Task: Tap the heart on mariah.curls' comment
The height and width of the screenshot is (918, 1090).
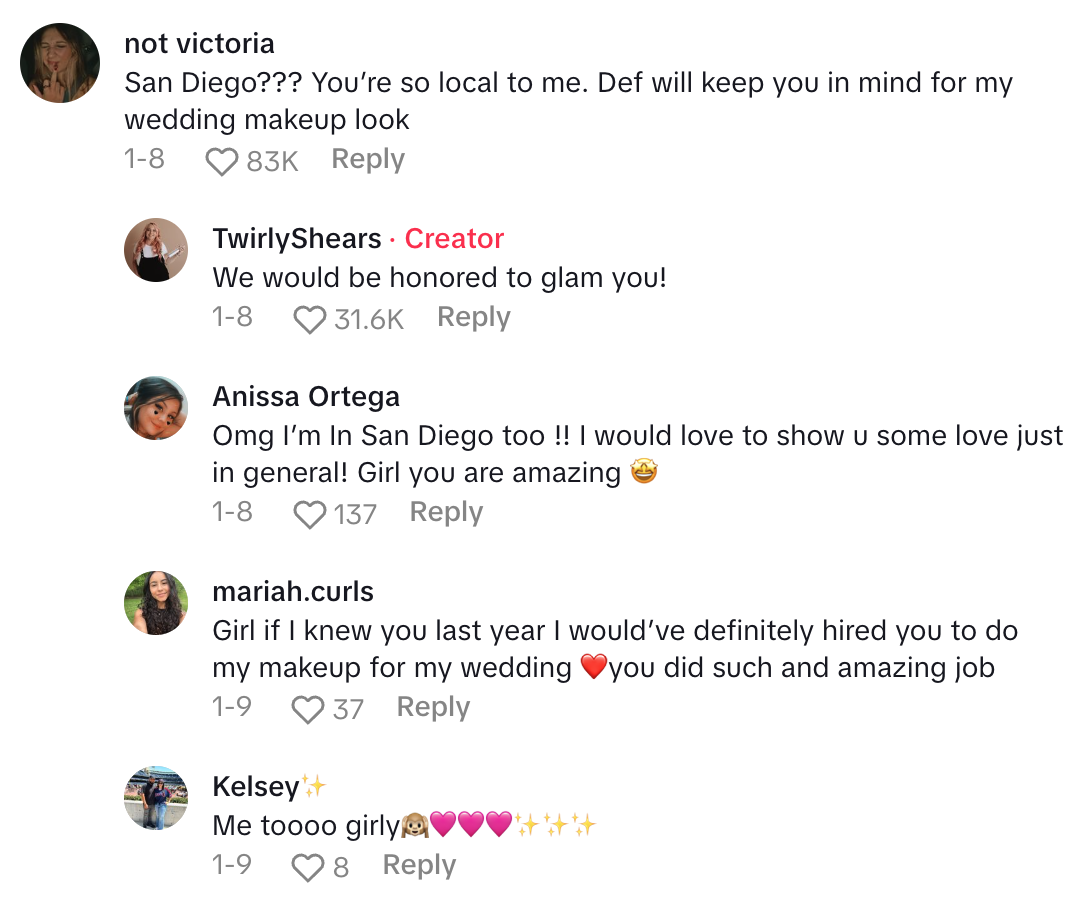Action: click(x=310, y=709)
